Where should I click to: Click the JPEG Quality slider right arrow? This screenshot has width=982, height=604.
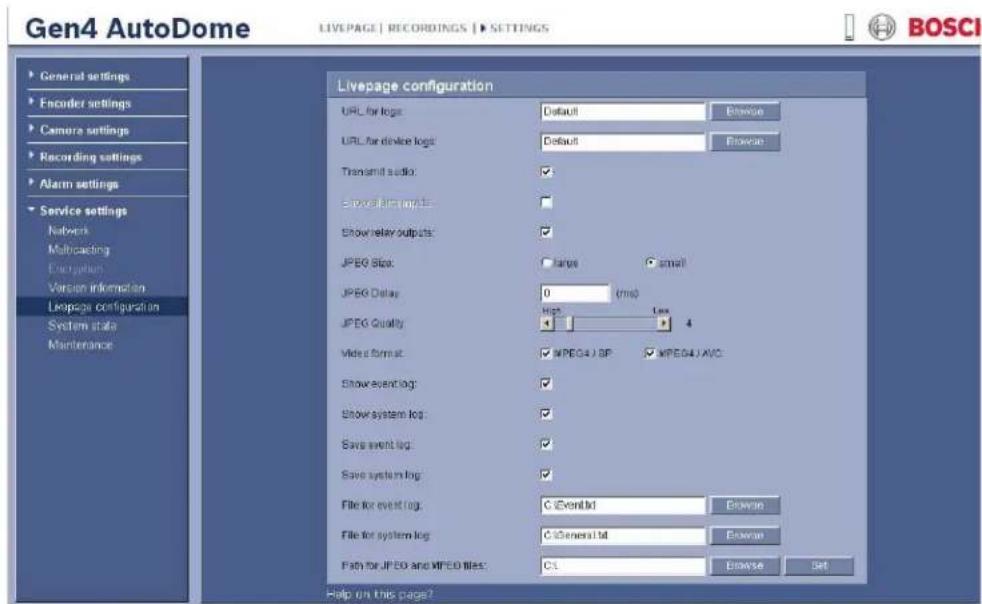coord(663,323)
